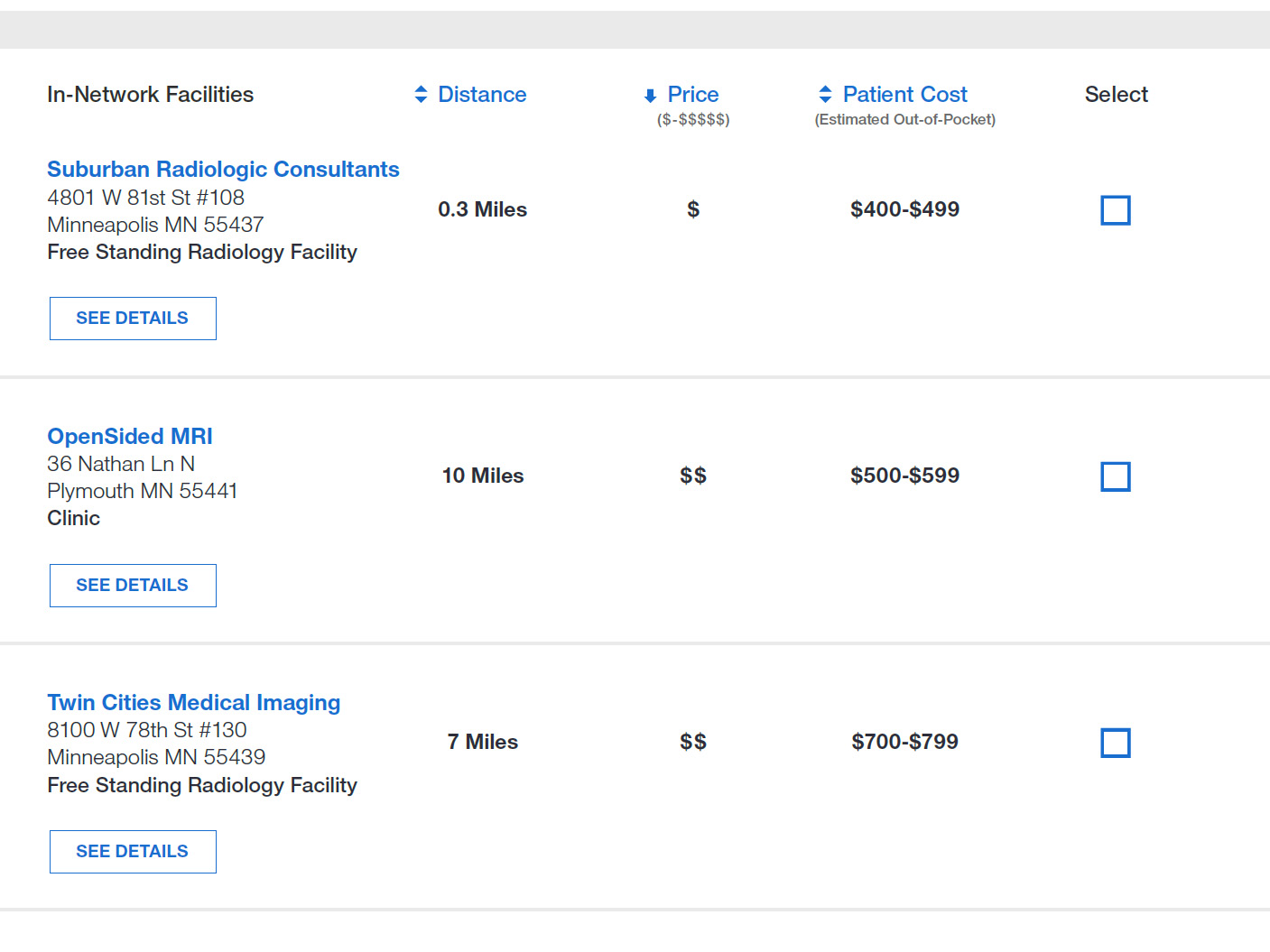Open OpenSided MRI facility link

tap(130, 437)
